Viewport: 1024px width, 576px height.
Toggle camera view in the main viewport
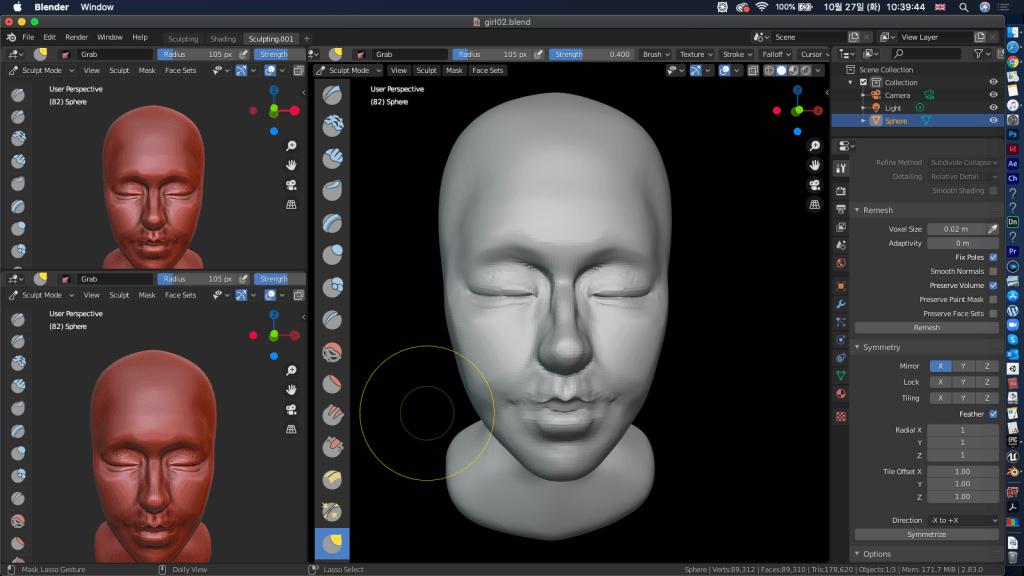click(815, 185)
